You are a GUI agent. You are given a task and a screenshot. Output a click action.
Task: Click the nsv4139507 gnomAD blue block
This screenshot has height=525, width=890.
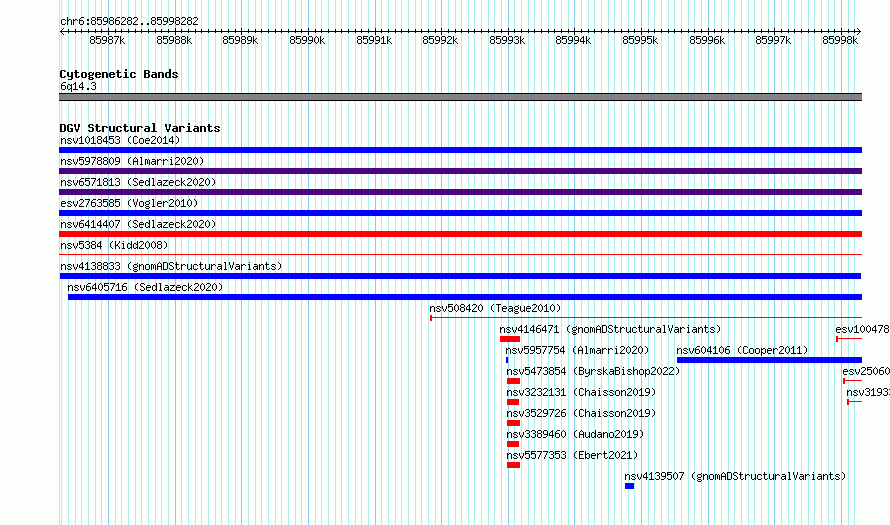(x=629, y=486)
